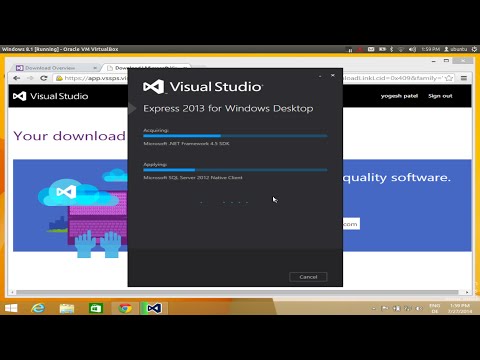
Task: Open Ubuntu network Wi-Fi indicator
Action: pyautogui.click(x=401, y=49)
